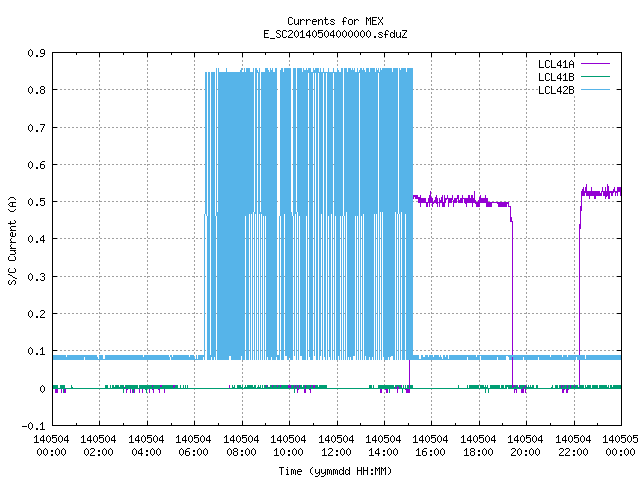Click the 140504 06:00 x-axis tick label
The image size is (640, 480).
(193, 446)
